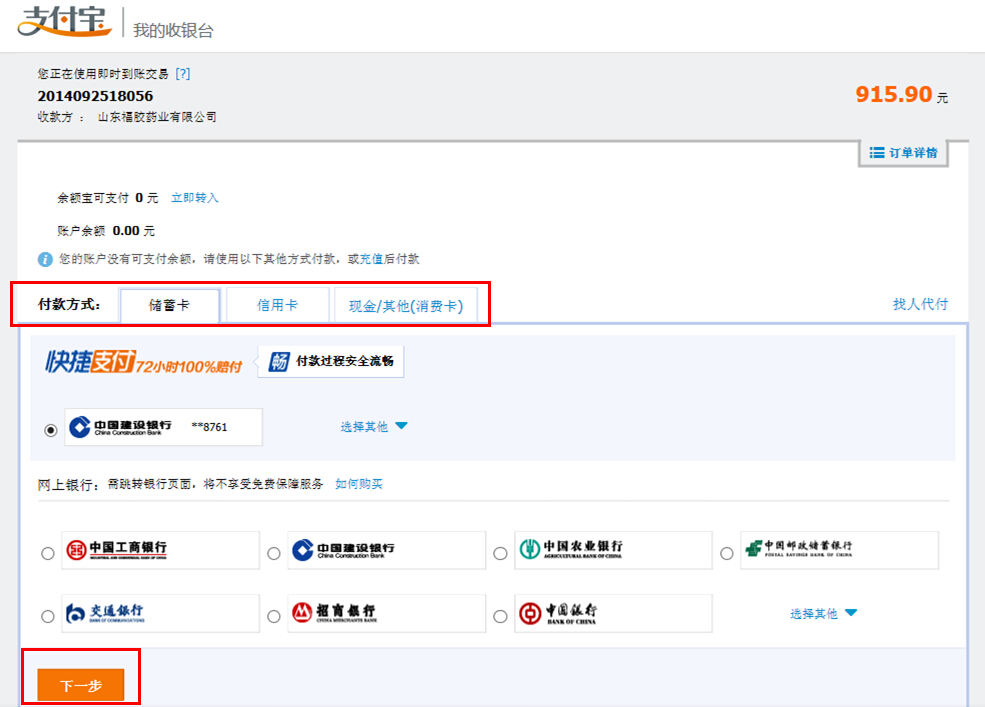The image size is (985, 707).
Task: Click 付款过程安全流畅 badge text
Action: click(x=345, y=361)
